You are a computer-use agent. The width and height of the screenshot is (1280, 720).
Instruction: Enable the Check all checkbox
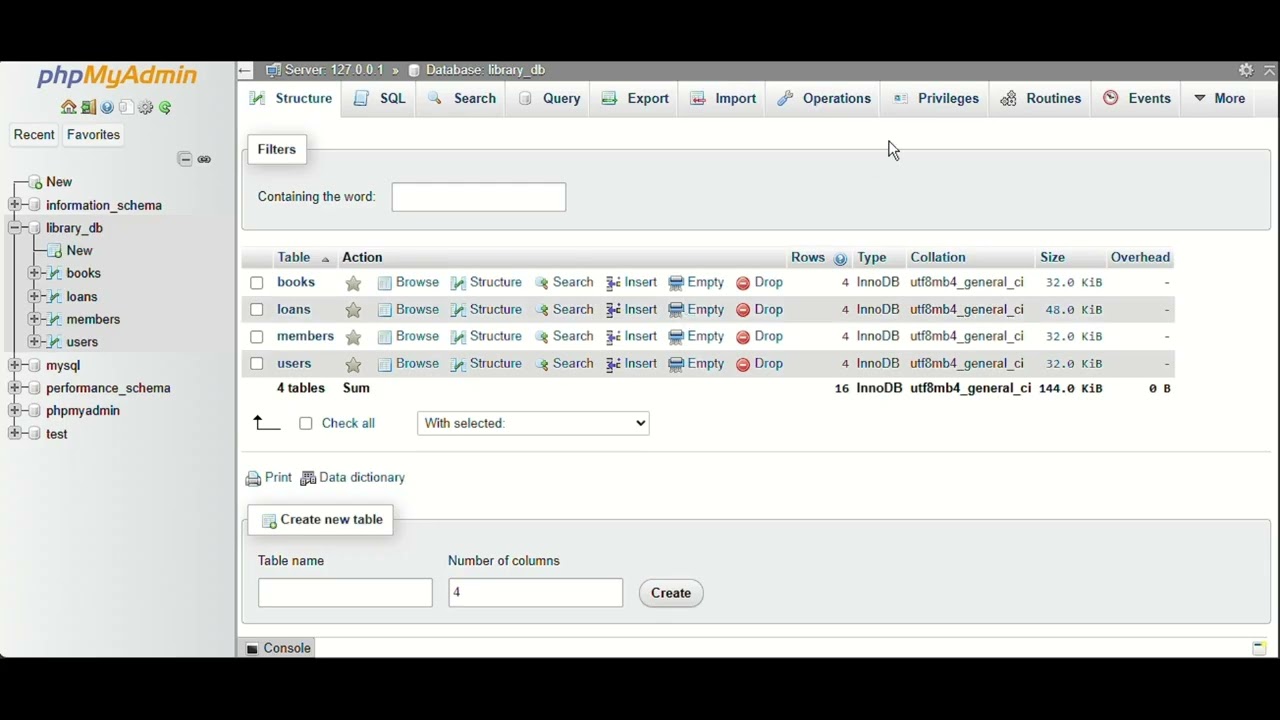coord(306,423)
